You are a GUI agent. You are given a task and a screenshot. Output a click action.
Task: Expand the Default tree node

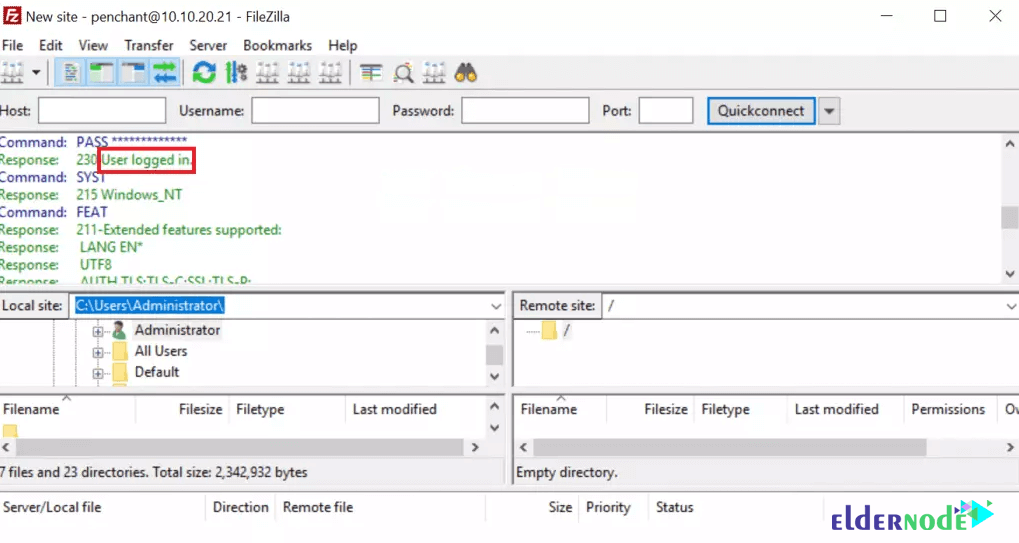97,373
